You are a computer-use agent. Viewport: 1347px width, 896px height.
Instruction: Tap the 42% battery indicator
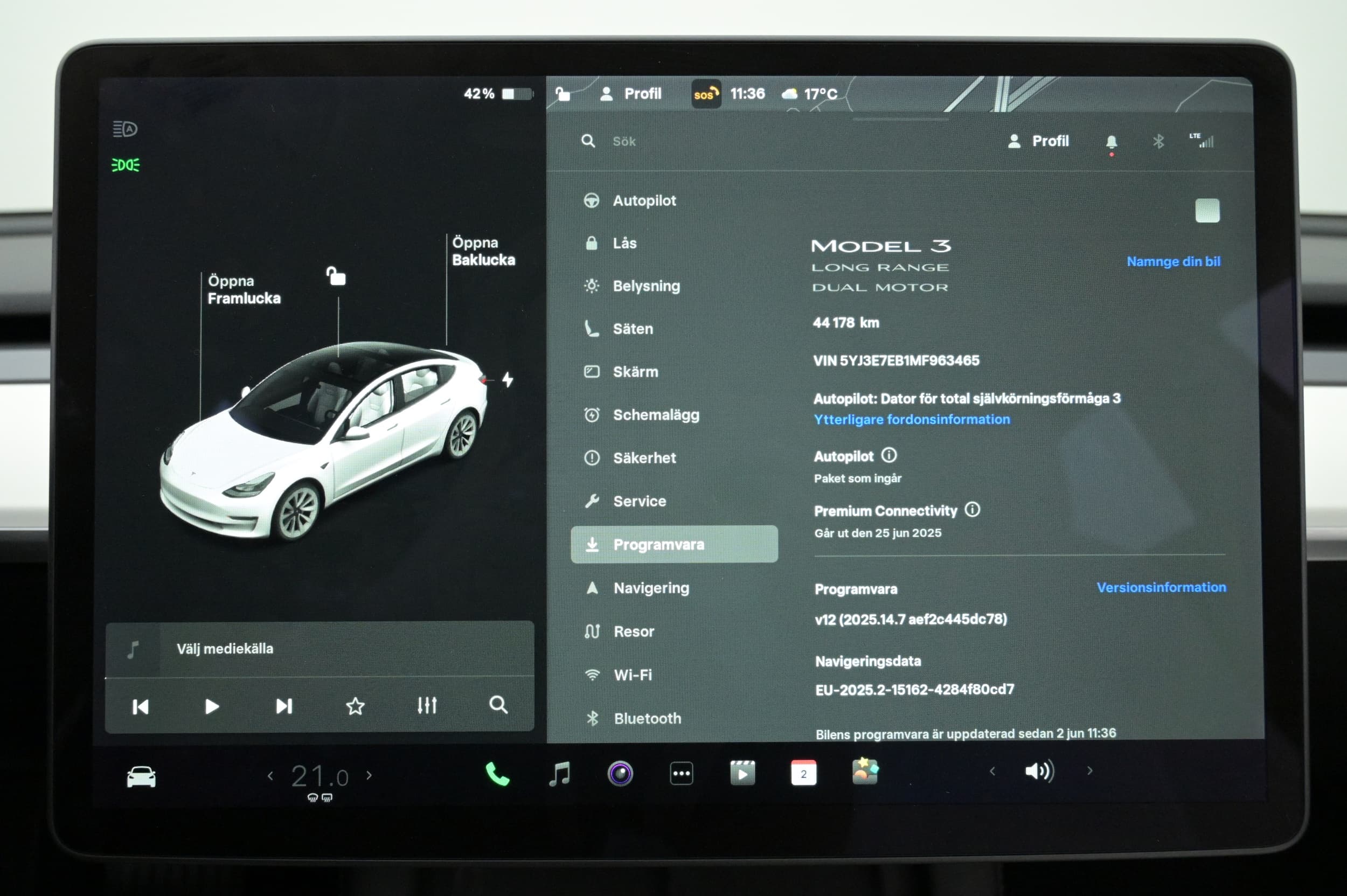point(498,94)
